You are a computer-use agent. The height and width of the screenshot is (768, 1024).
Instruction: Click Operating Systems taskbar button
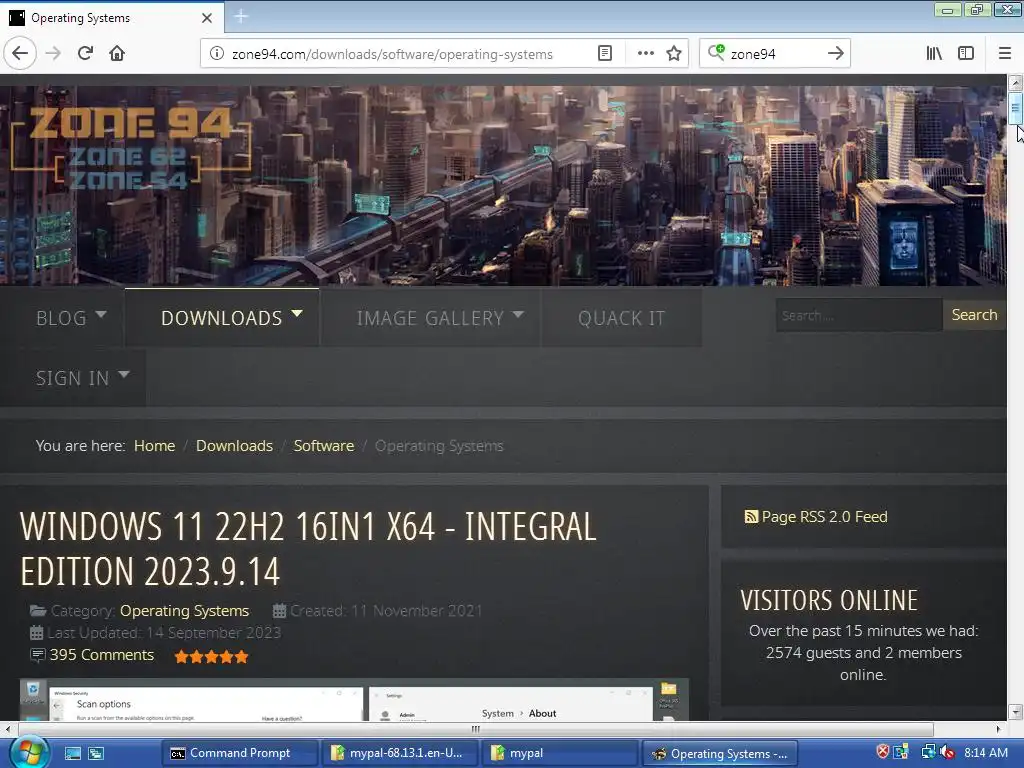[x=720, y=753]
